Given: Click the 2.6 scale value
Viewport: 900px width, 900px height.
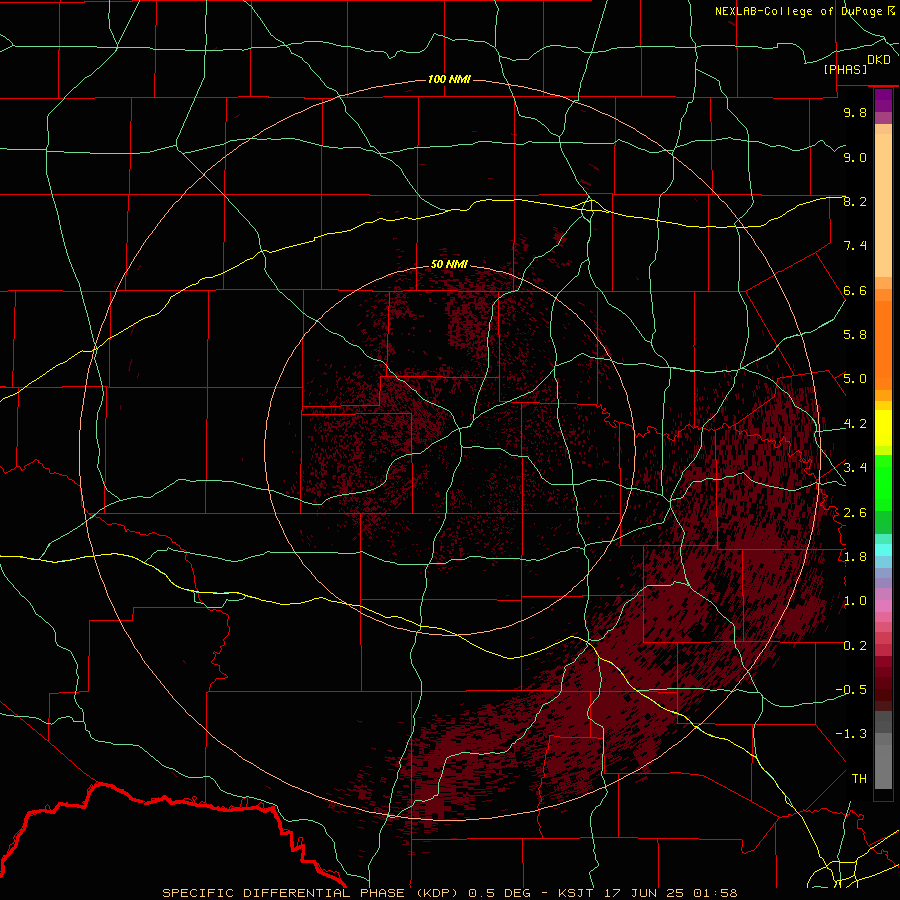Looking at the screenshot, I should coord(855,513).
